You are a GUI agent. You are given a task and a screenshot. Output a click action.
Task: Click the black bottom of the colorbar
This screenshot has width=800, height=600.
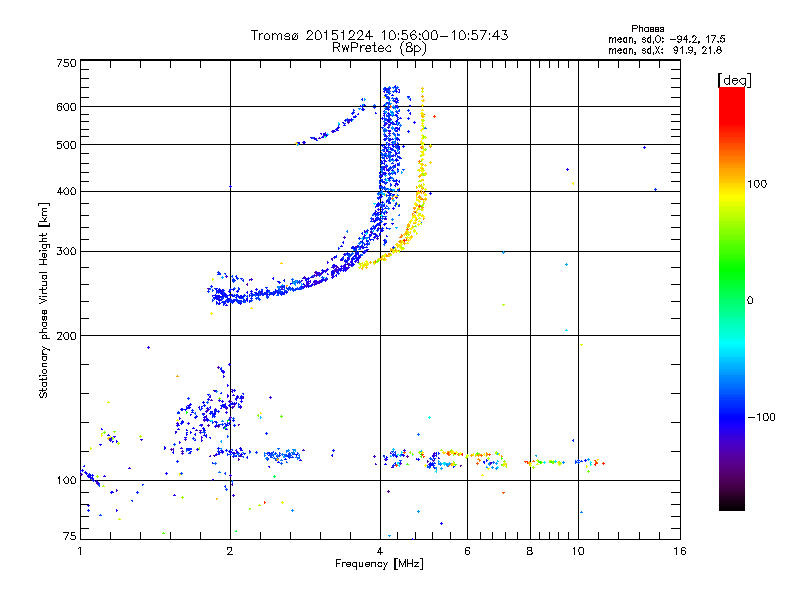tap(732, 503)
